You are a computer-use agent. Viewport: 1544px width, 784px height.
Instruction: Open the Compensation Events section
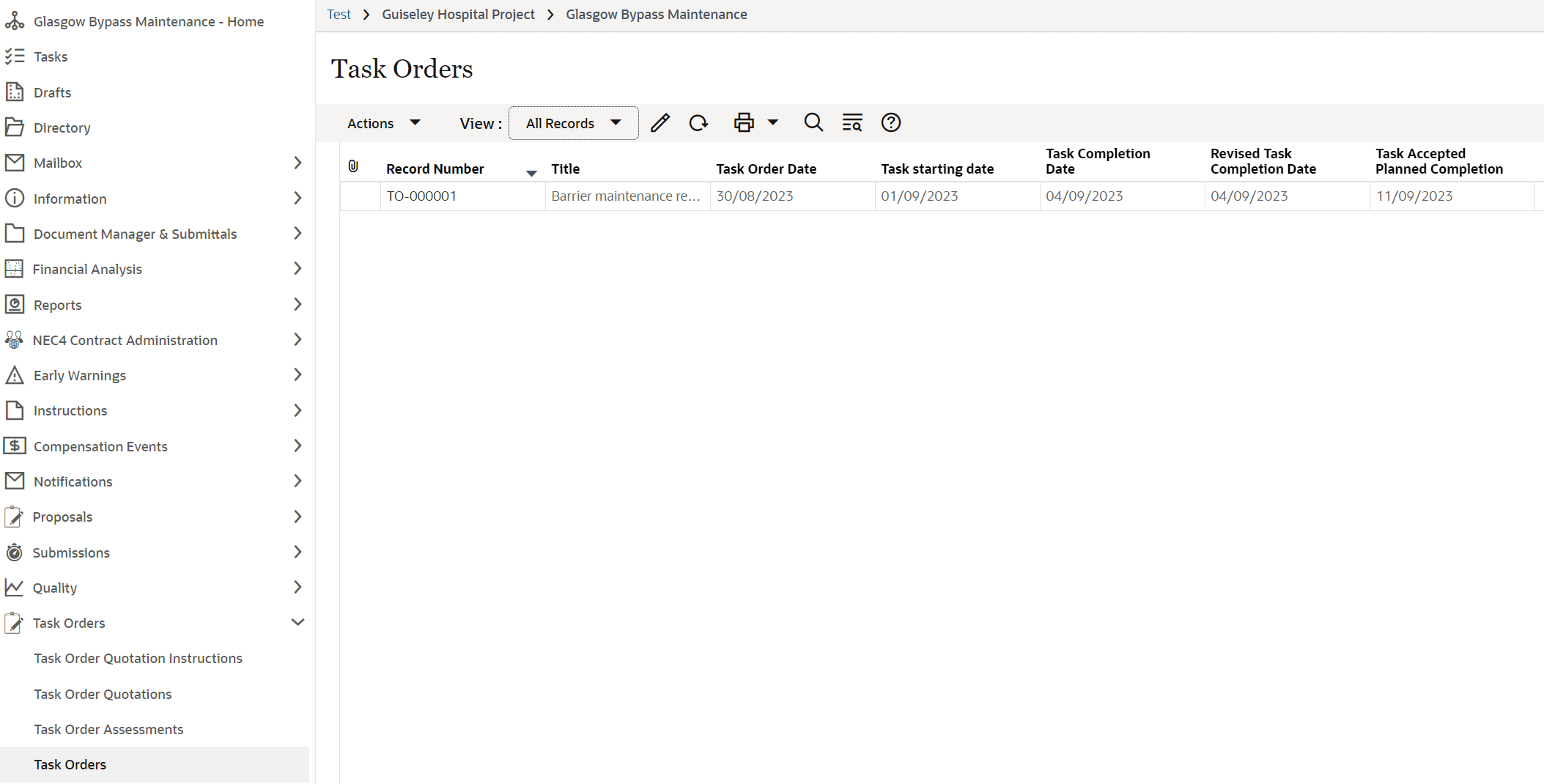point(100,445)
